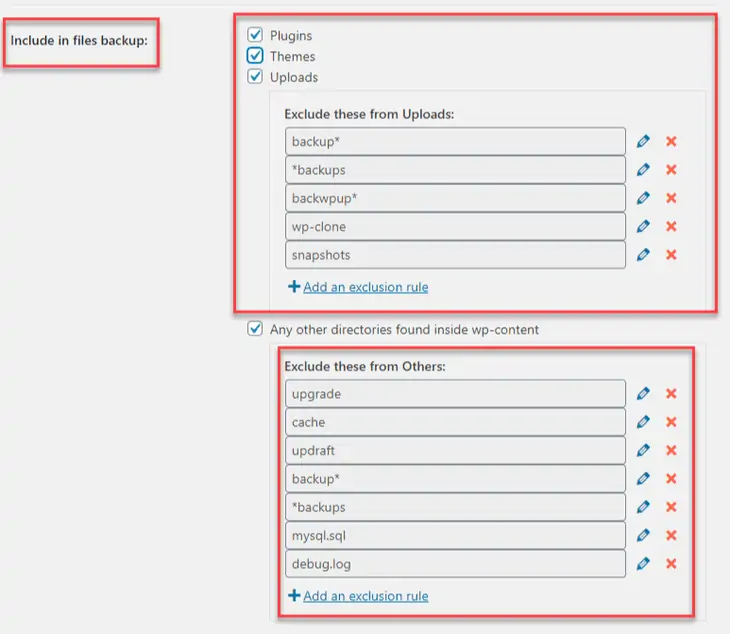Click the backwpup* exclusion text field
Viewport: 730px width, 634px height.
pyautogui.click(x=455, y=198)
